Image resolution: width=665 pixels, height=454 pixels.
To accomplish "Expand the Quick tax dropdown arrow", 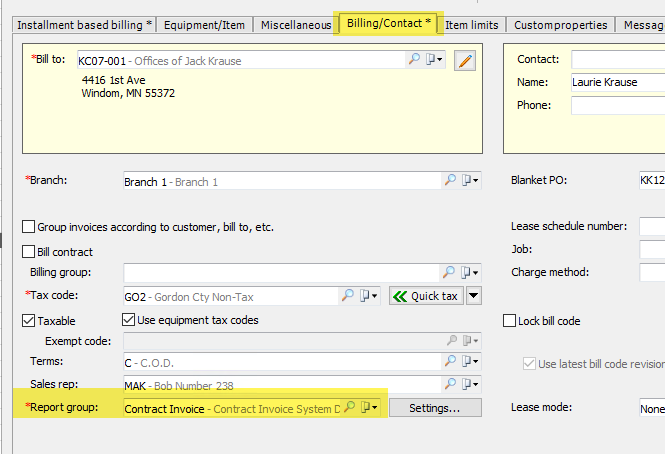I will tap(474, 296).
